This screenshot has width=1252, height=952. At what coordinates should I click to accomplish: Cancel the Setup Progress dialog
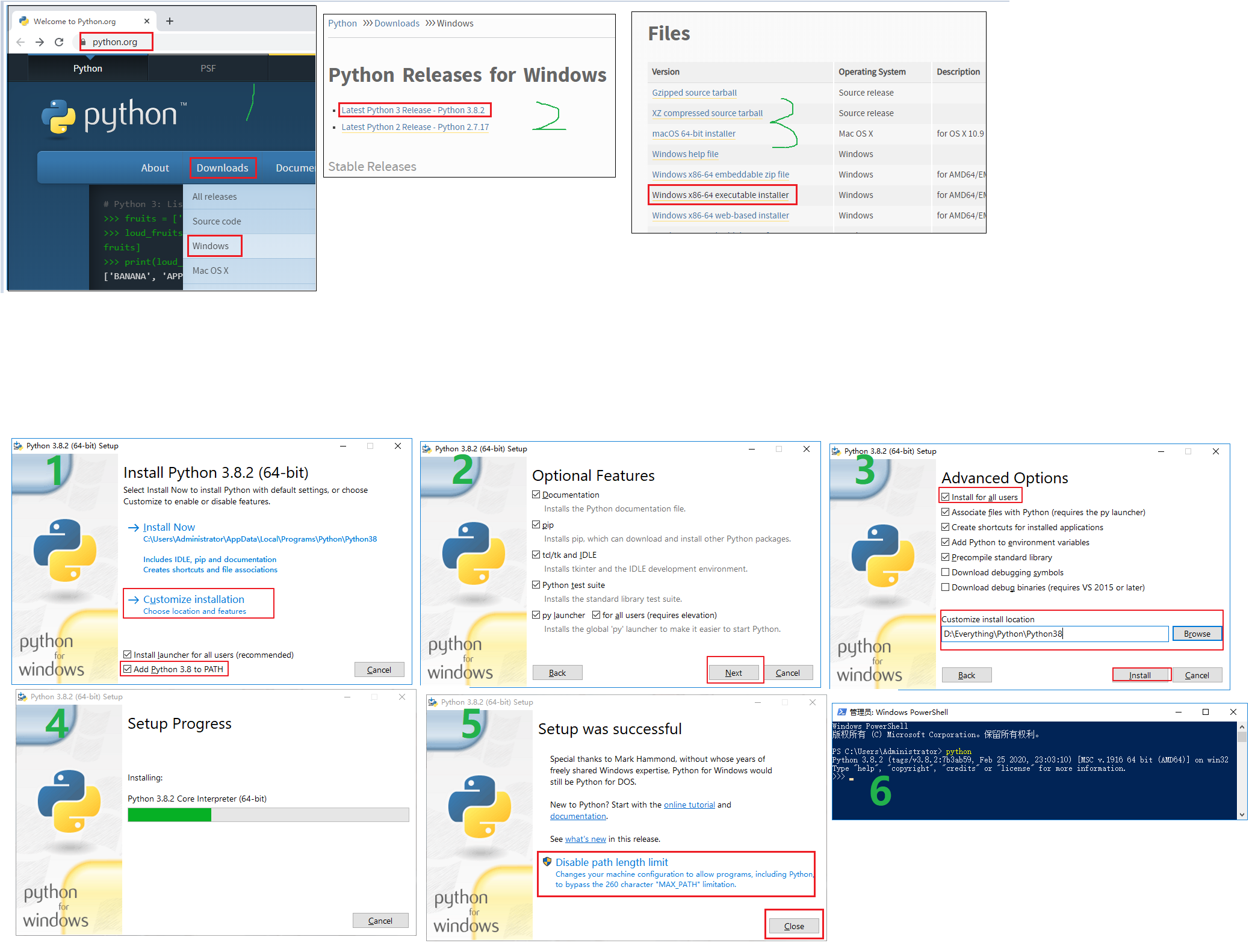click(x=380, y=921)
